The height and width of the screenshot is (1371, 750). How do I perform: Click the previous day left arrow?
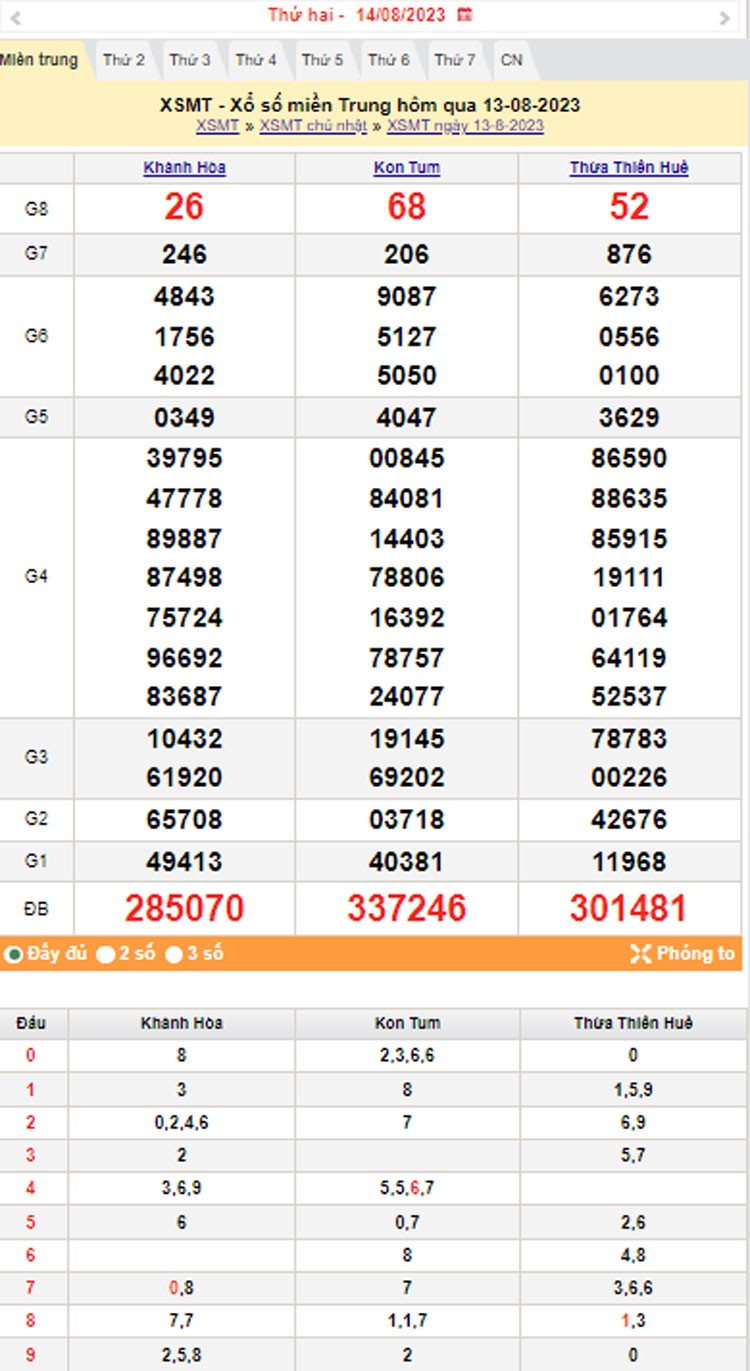point(15,17)
